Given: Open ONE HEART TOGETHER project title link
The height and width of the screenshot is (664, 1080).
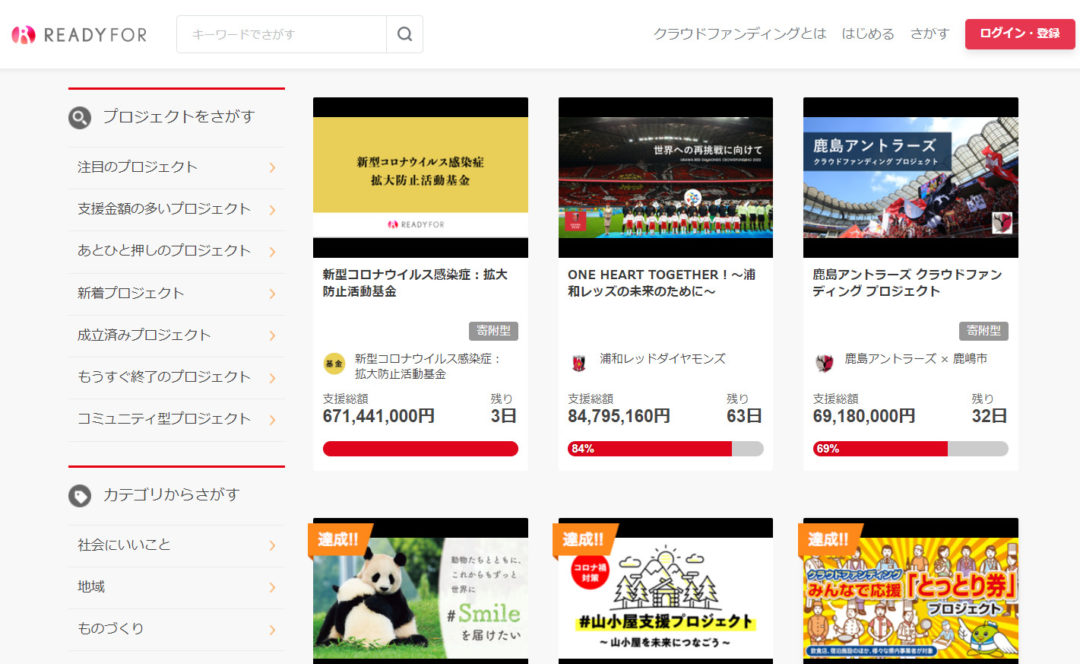Looking at the screenshot, I should coord(661,283).
